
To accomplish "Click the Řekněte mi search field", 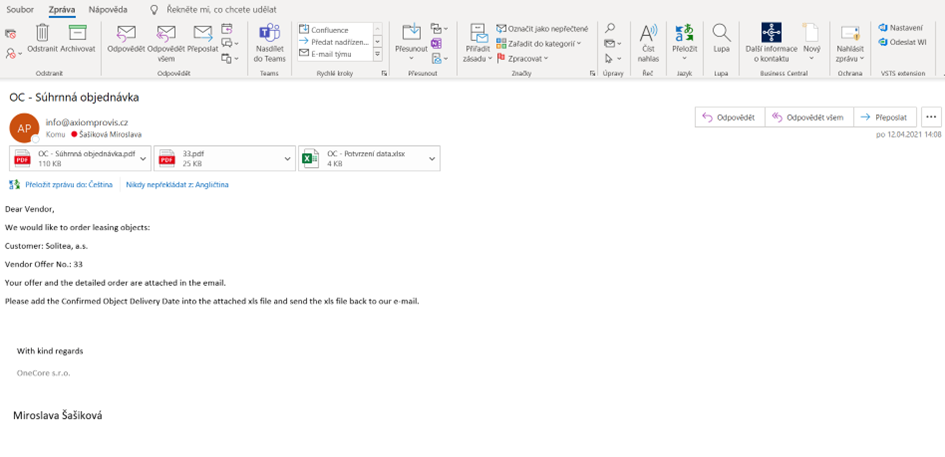I will (222, 9).
